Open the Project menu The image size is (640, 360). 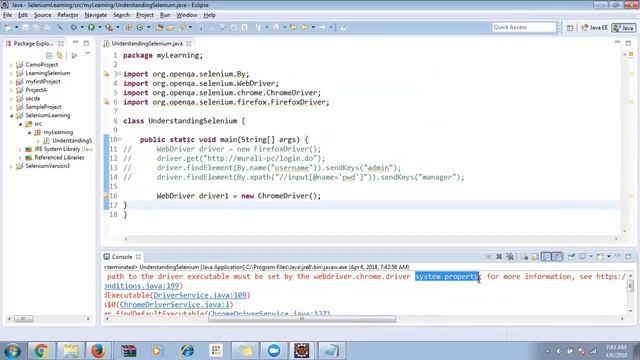(145, 15)
